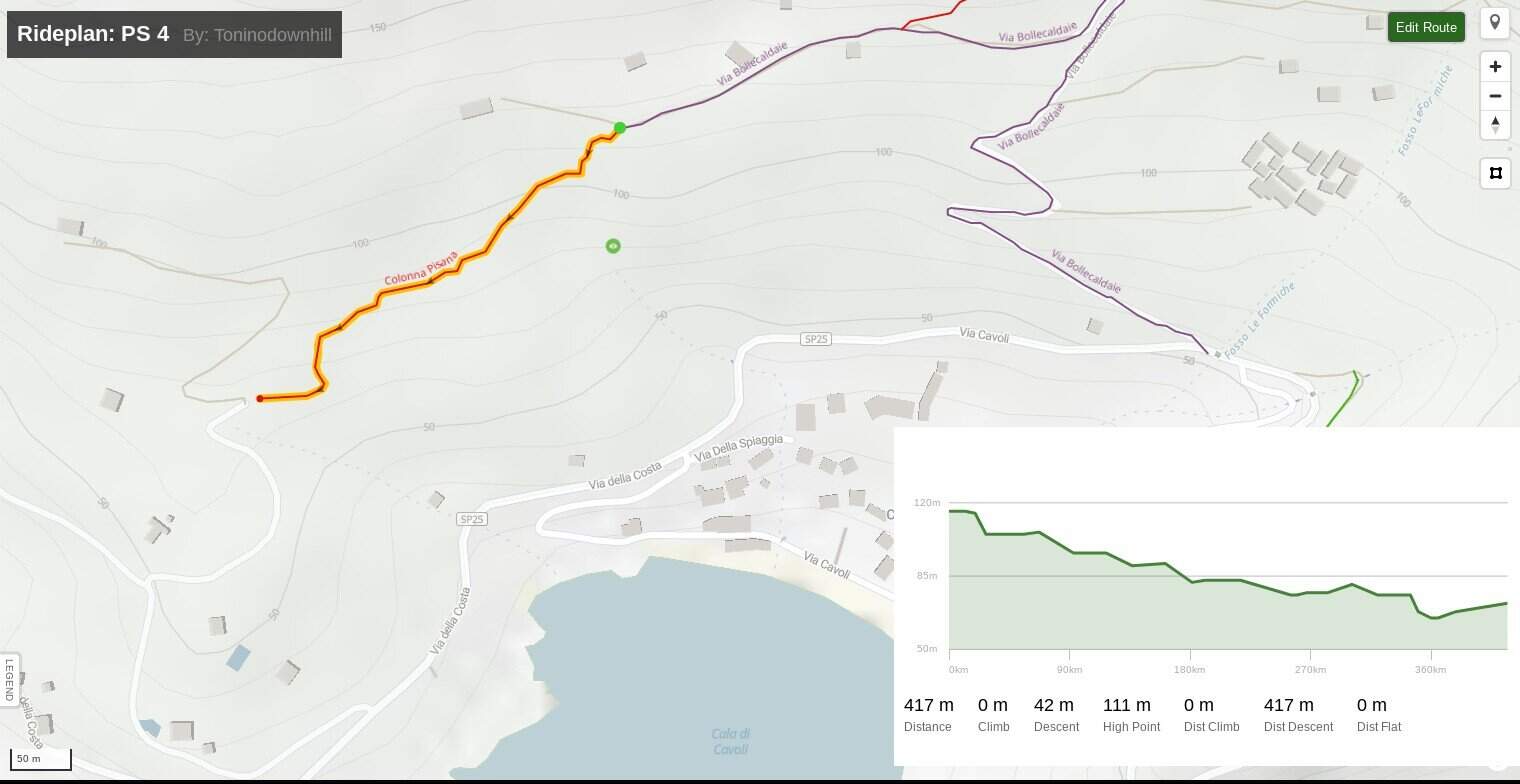
Task: Click the Distance 417 m statistic
Action: (928, 714)
